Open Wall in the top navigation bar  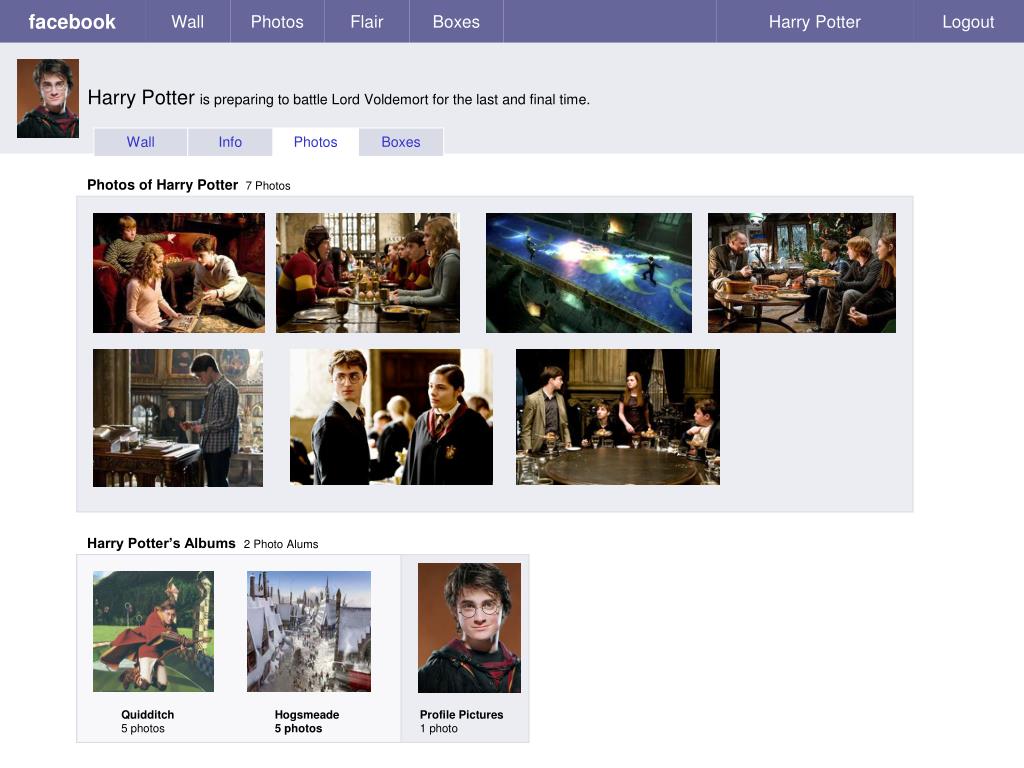(188, 22)
